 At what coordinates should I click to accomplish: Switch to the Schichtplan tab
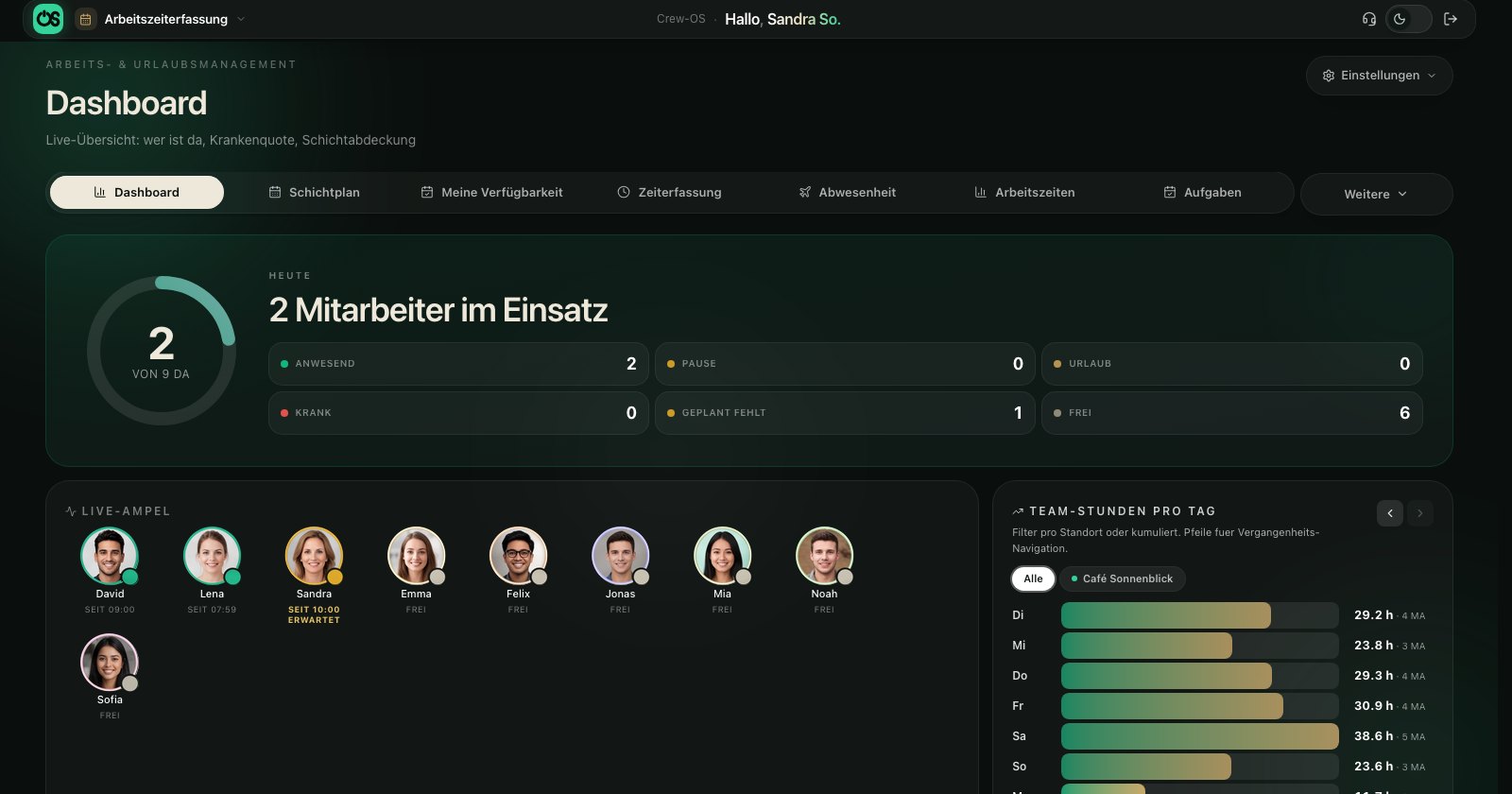coord(315,192)
